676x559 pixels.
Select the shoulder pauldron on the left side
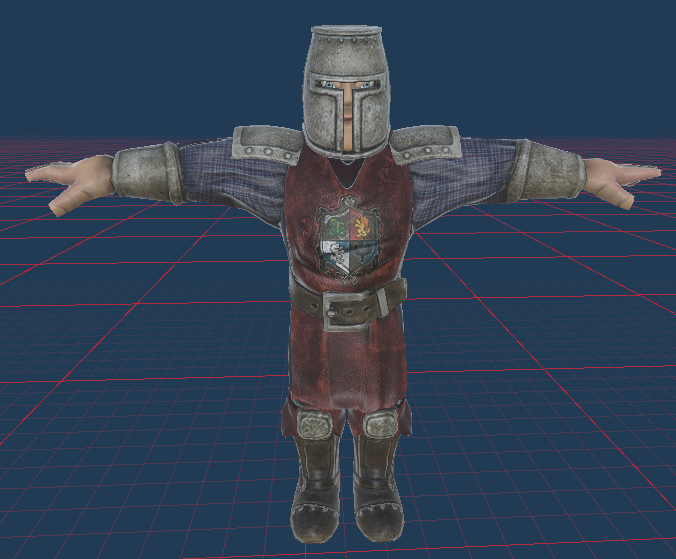(267, 146)
